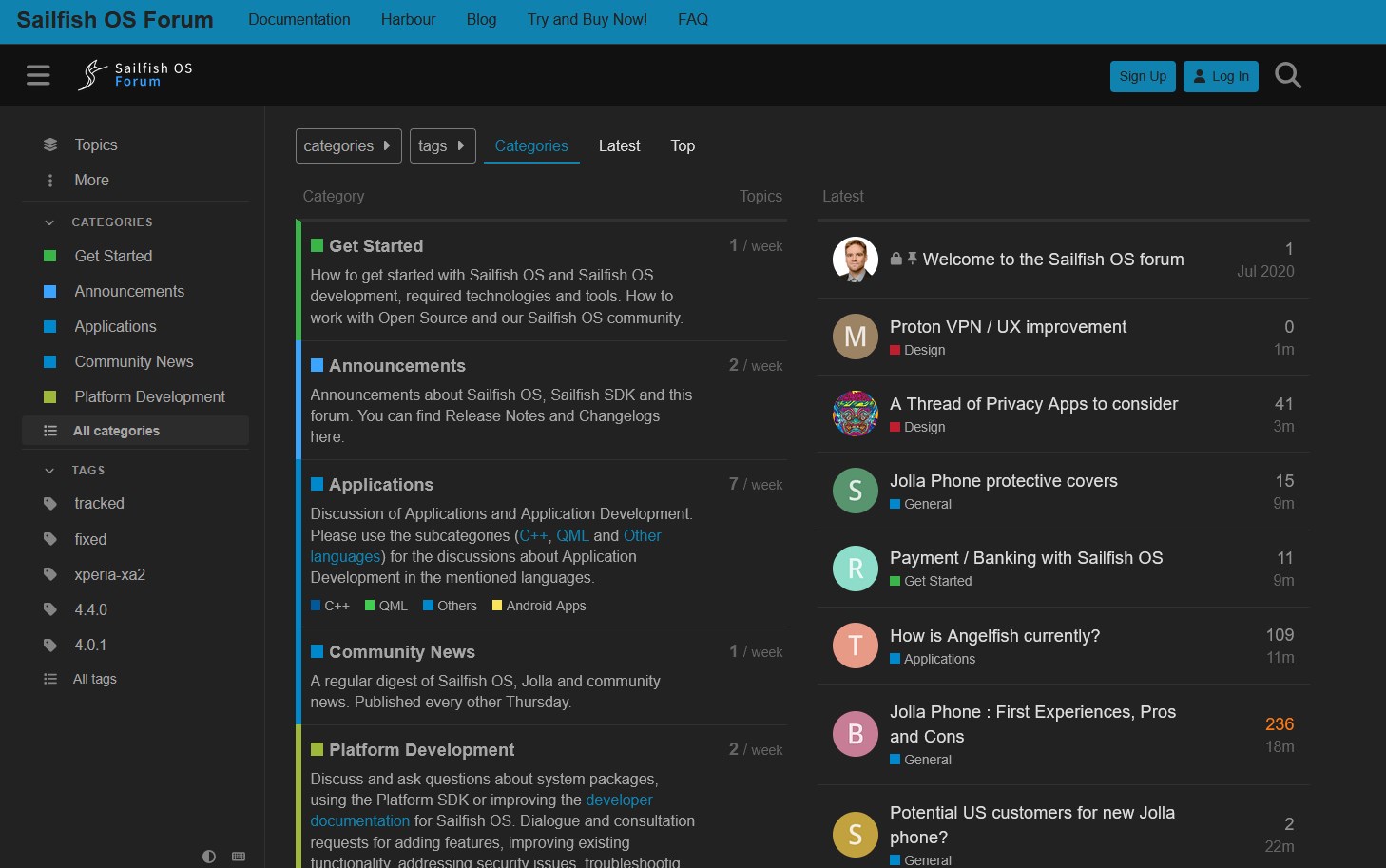Click the '7 / week' count for Applications
Screen dimensions: 1386x868
click(756, 484)
